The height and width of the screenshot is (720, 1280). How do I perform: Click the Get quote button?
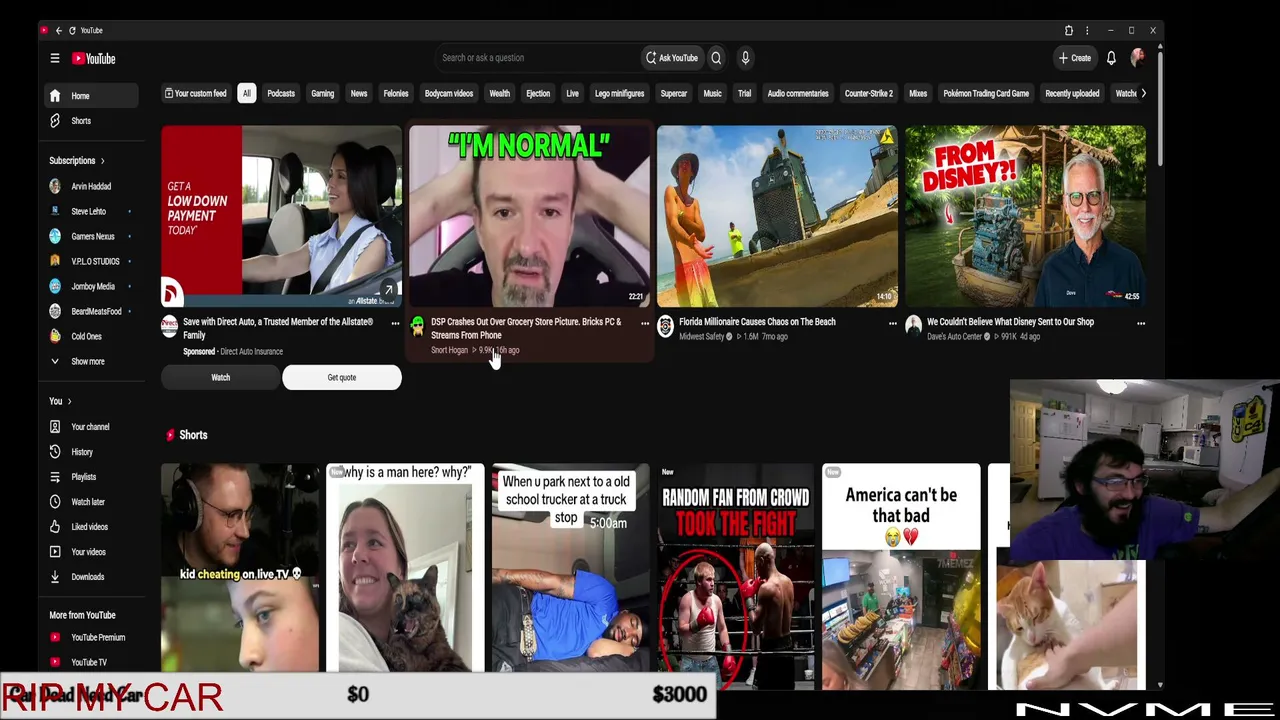click(x=342, y=377)
